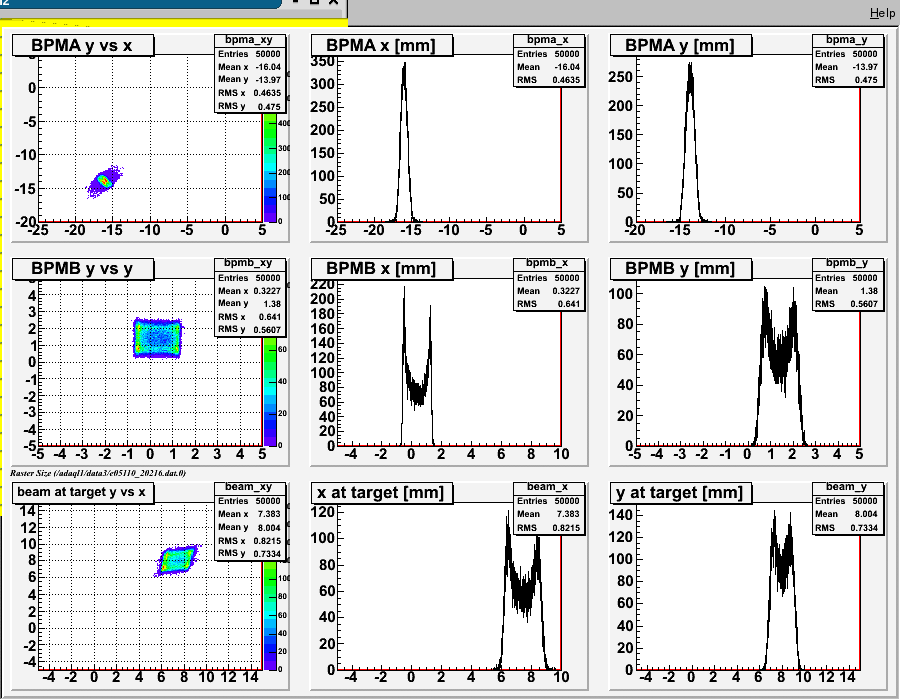This screenshot has width=900, height=700.
Task: Click 'Mean -13.97' in bpma_y box
Action: pyautogui.click(x=848, y=67)
